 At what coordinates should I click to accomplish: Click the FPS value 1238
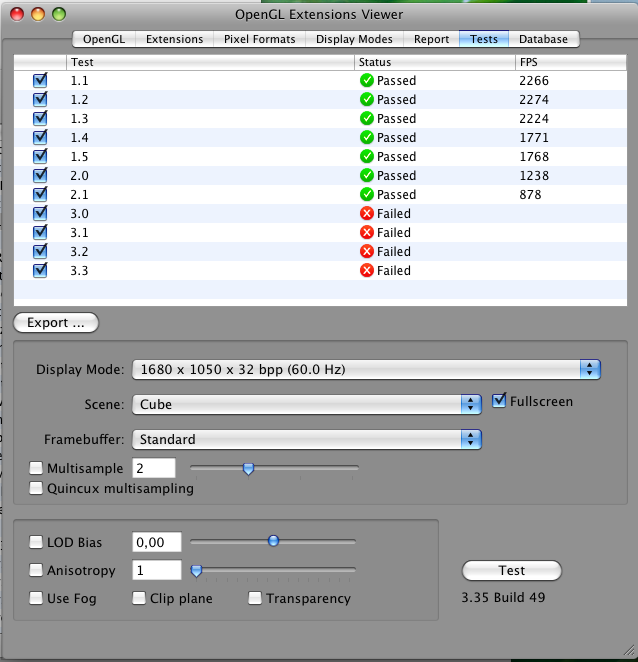[x=534, y=175]
